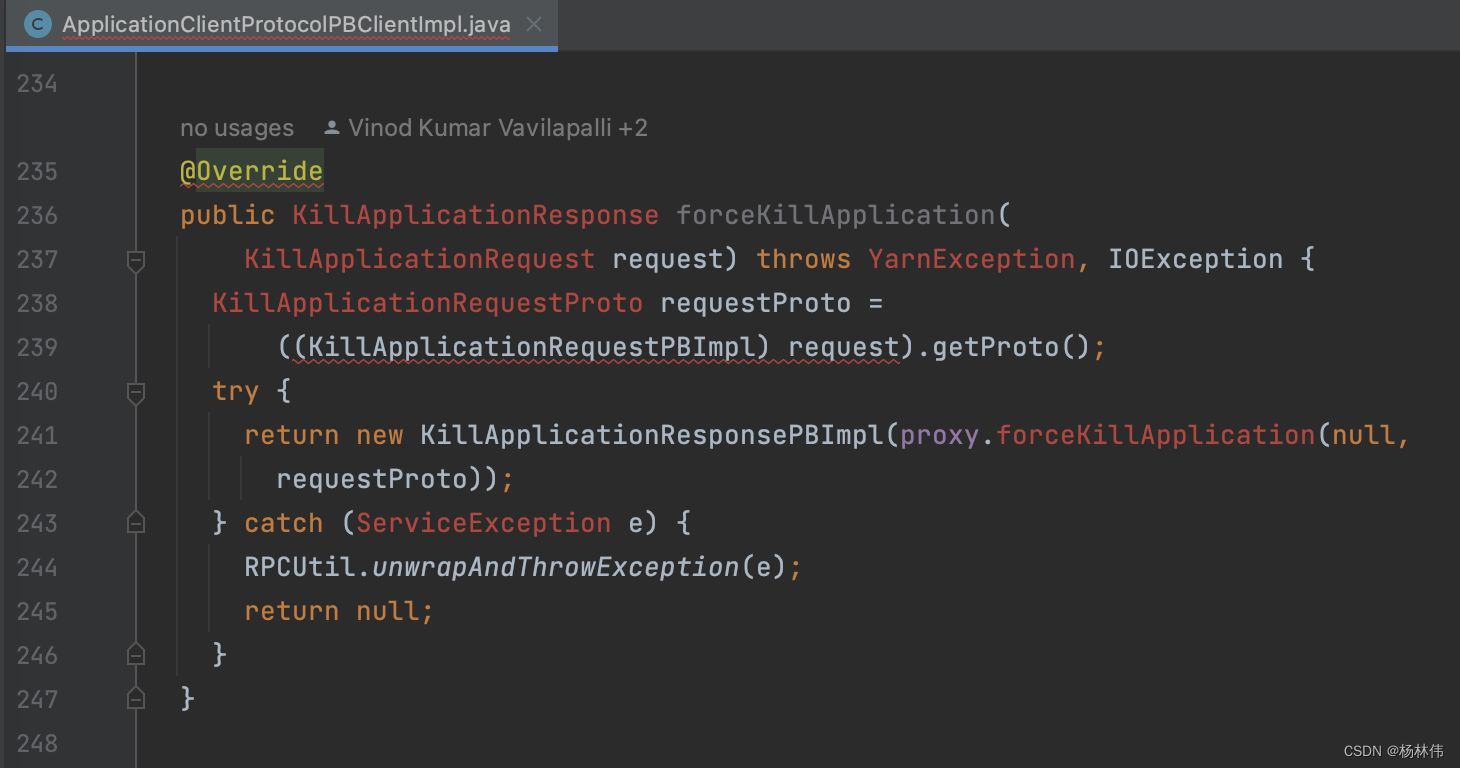Viewport: 1460px width, 768px height.
Task: Click line number 244 in the gutter
Action: point(37,568)
